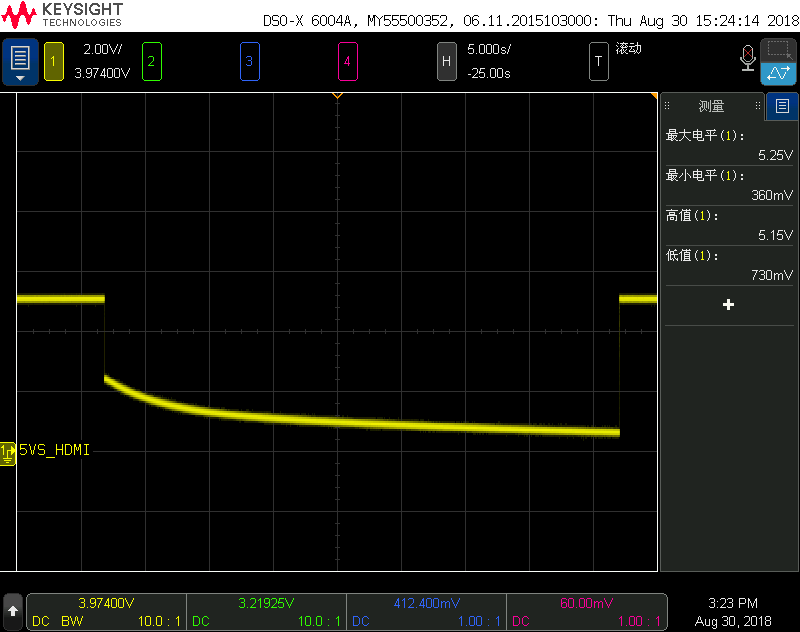
Task: Click the 3.97400V offset value at top
Action: [102, 73]
